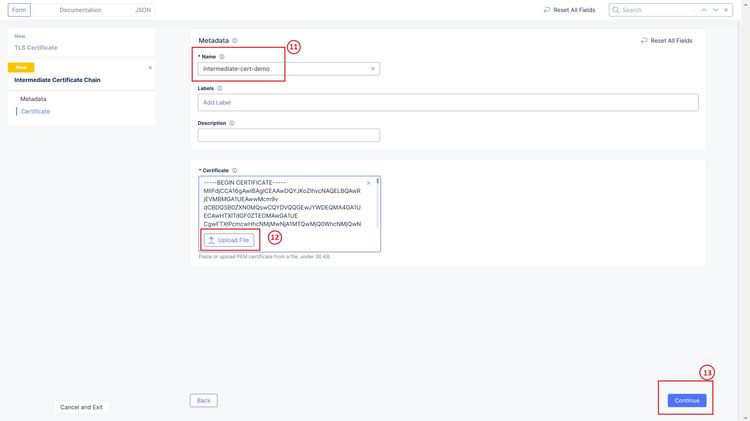The width and height of the screenshot is (750, 421).
Task: Select Intermediate Certificate Chain item
Action: tap(57, 80)
